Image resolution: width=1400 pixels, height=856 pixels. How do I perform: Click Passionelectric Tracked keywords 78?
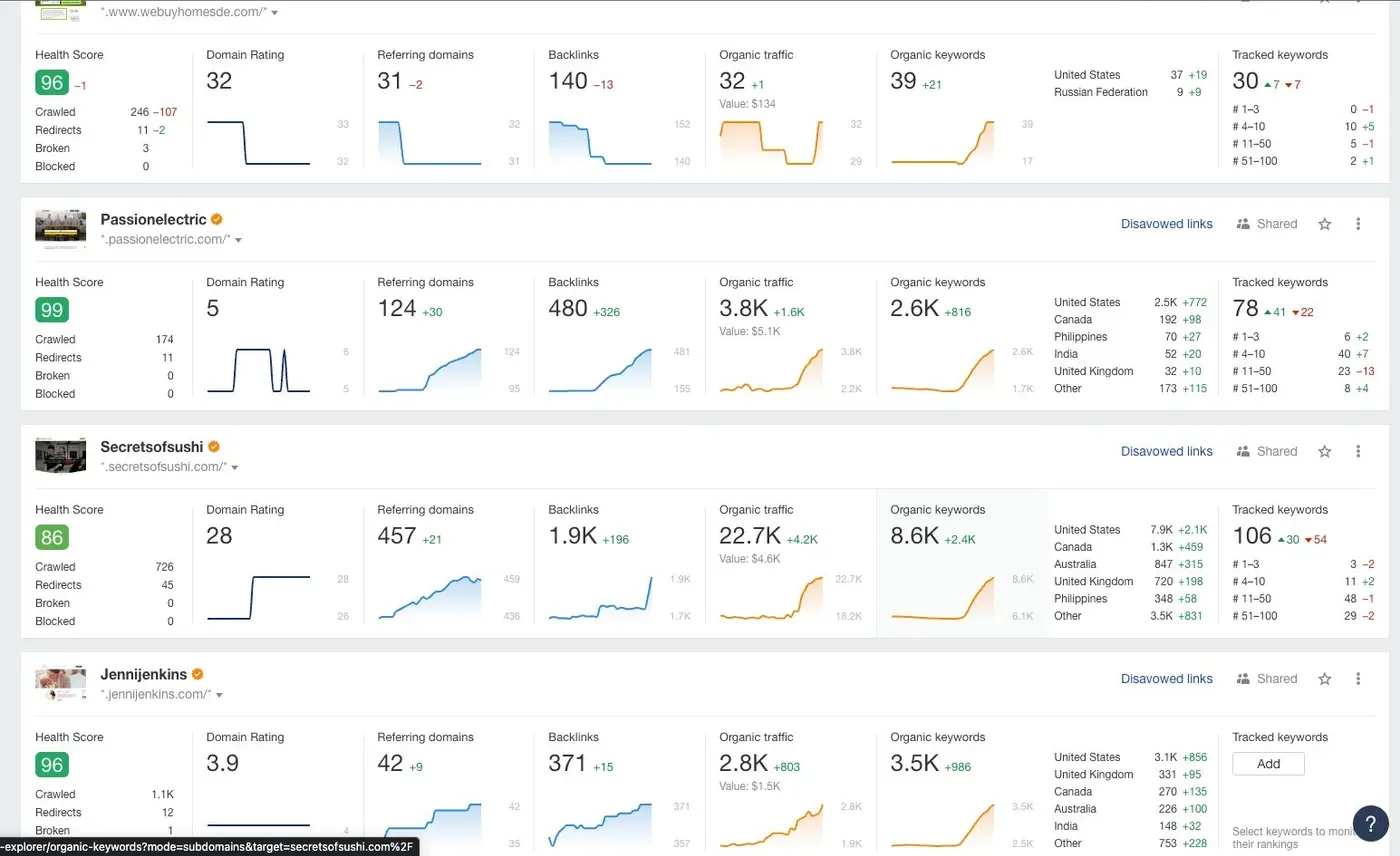click(x=1245, y=309)
